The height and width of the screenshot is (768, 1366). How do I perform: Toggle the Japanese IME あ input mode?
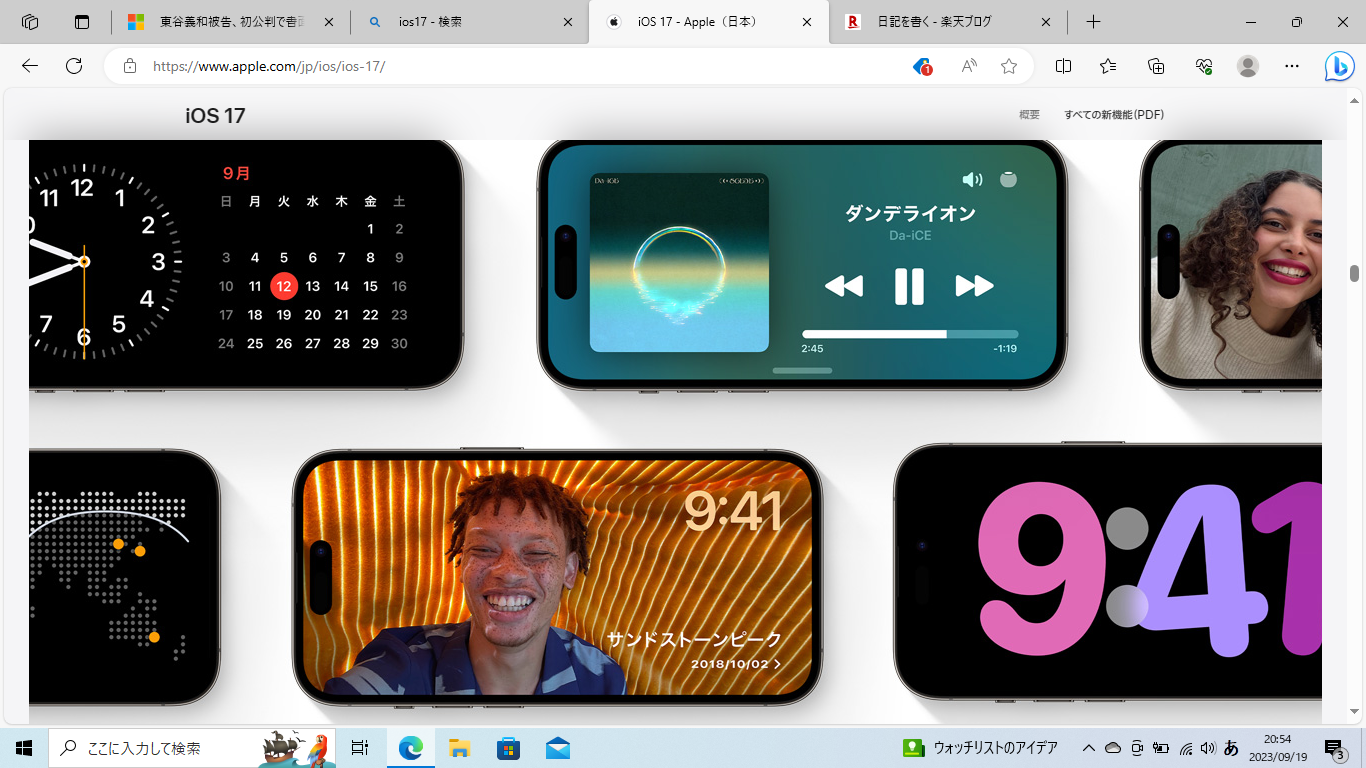point(1231,748)
